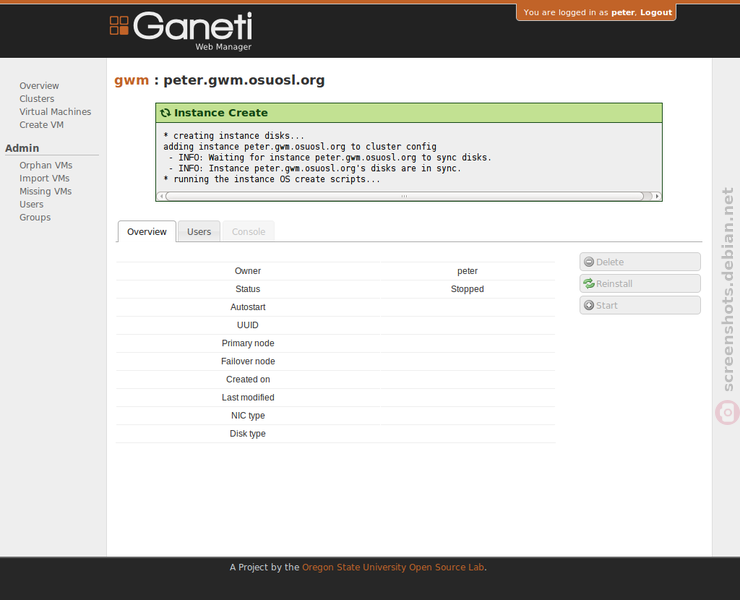Screen dimensions: 740x600
Task: Click the gwm cluster title link
Action: tap(131, 80)
